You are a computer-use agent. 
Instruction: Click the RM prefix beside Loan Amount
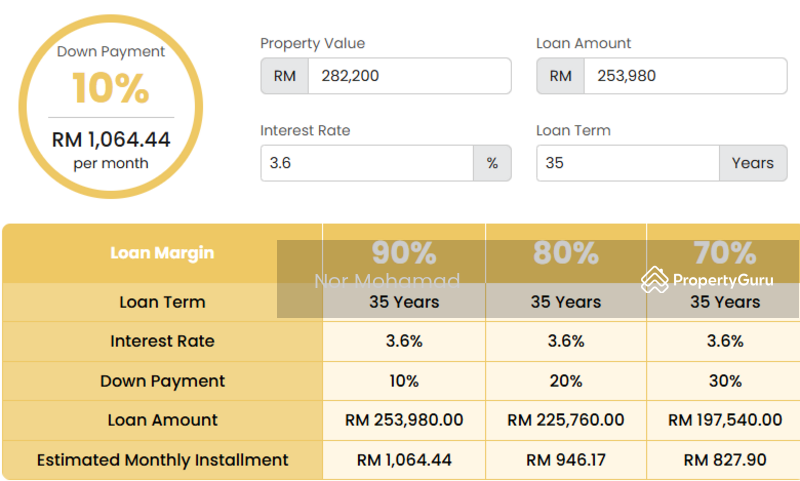(560, 76)
